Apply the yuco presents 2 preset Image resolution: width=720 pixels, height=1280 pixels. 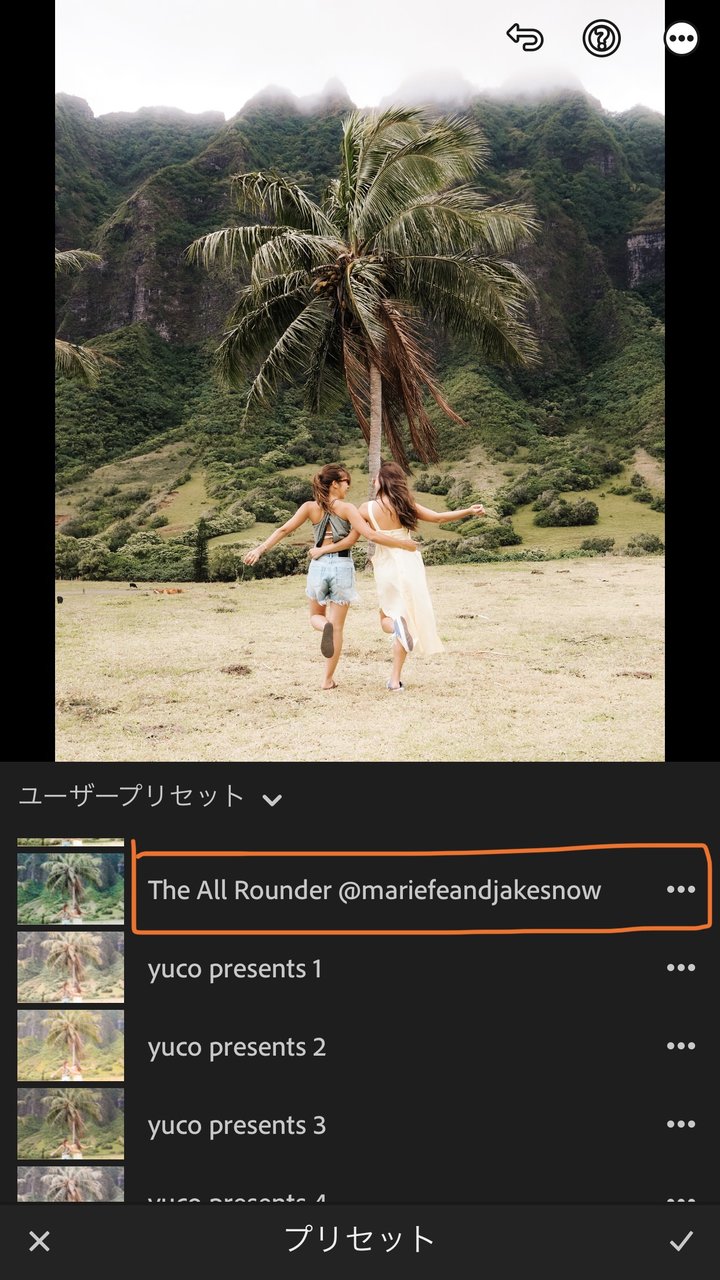237,1047
